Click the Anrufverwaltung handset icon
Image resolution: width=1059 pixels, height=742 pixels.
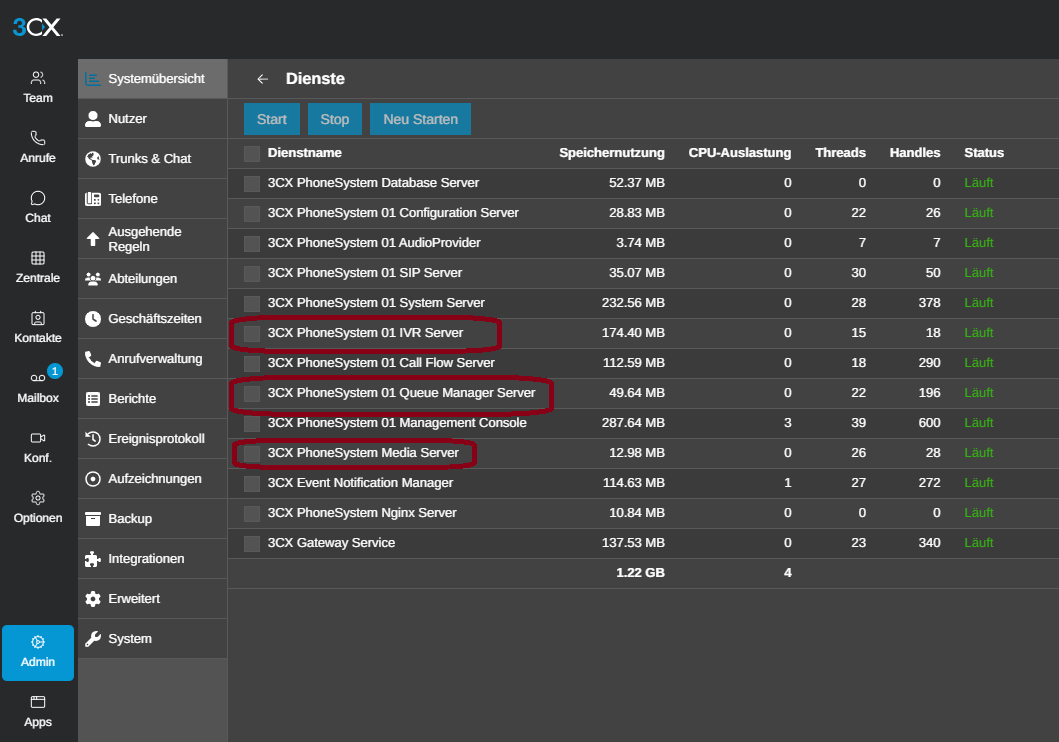[93, 359]
